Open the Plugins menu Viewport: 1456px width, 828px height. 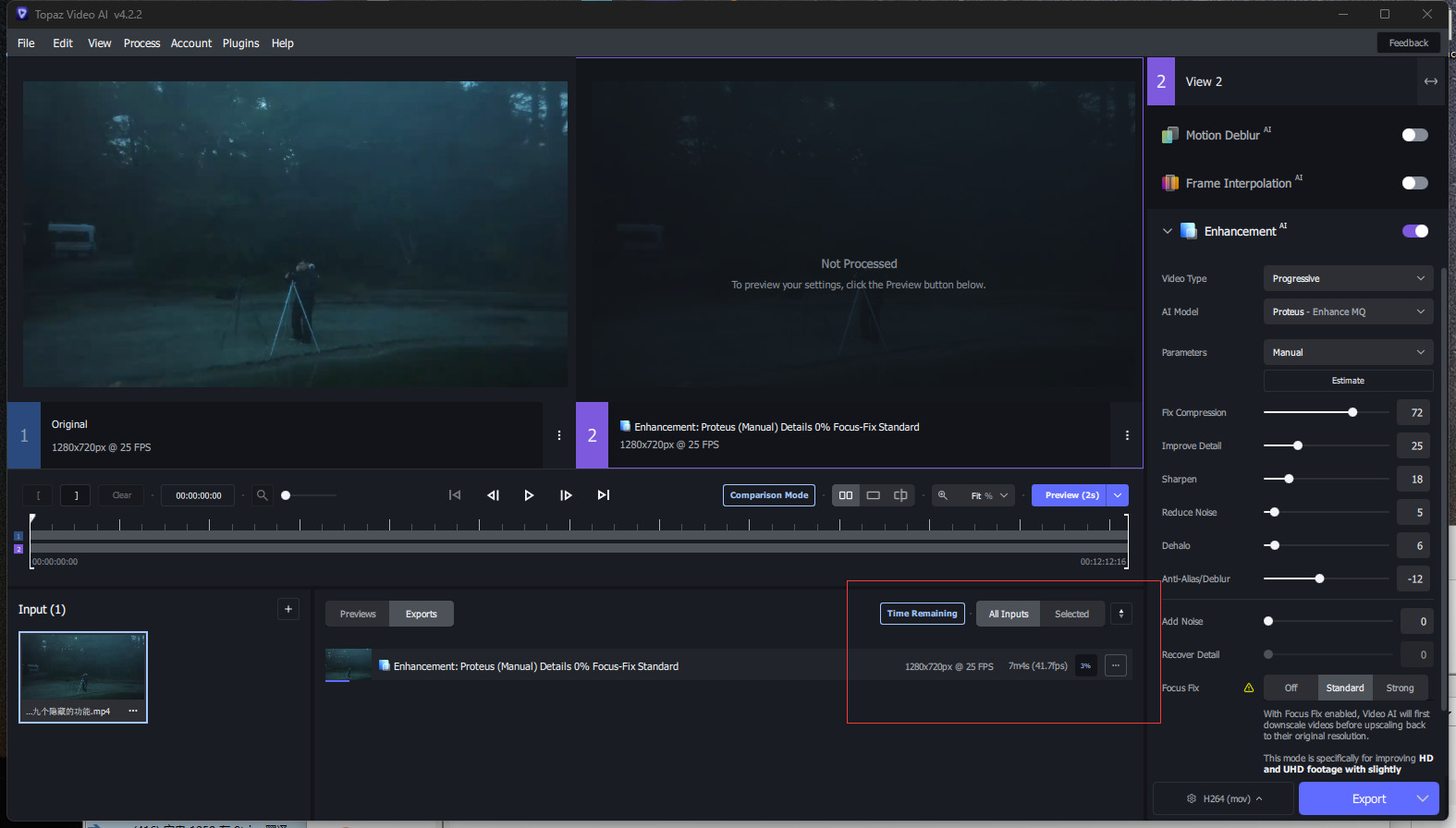point(240,43)
